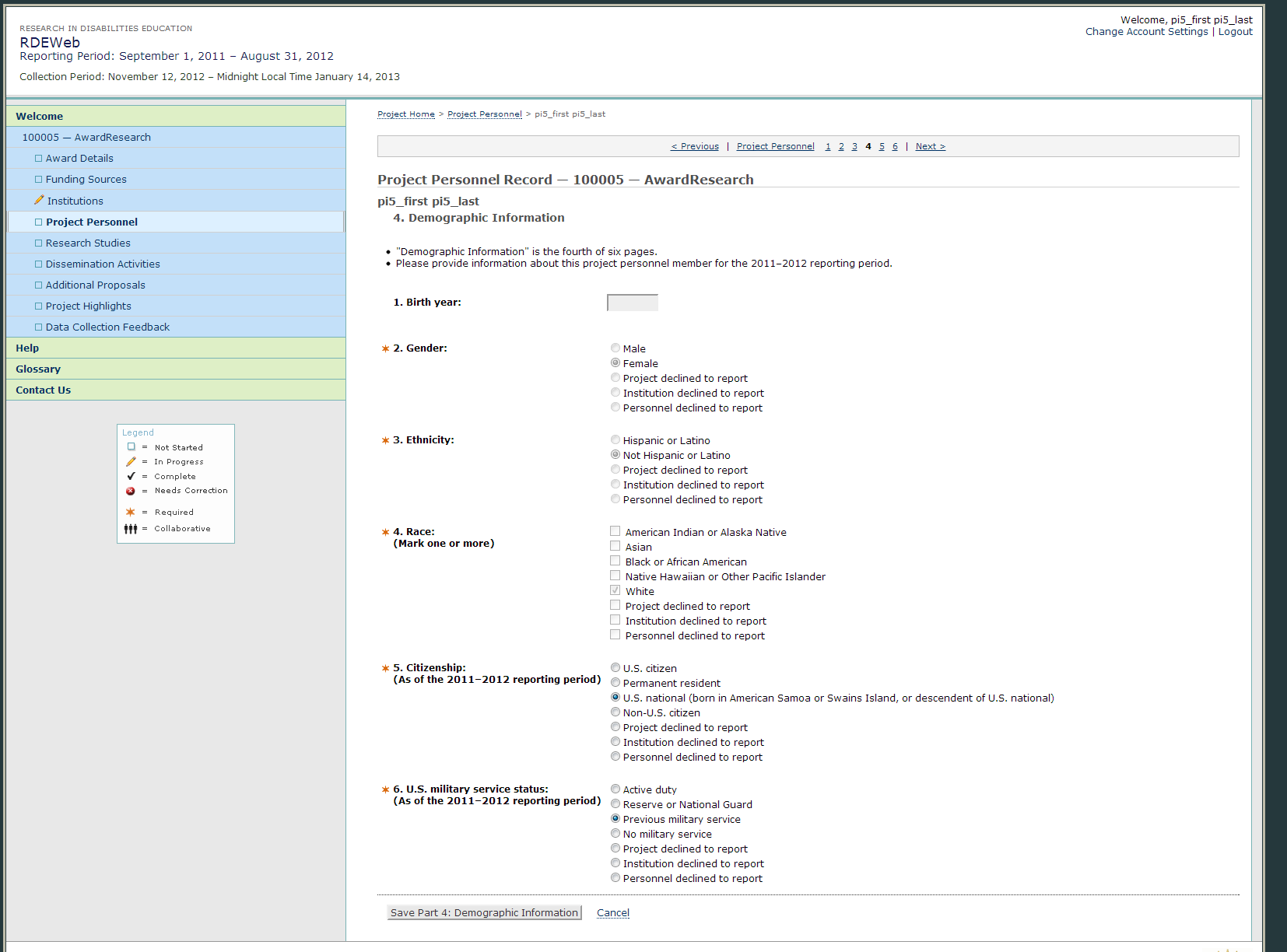The width and height of the screenshot is (1287, 952).
Task: Click the status box icon beside Additional Proposals
Action: [38, 285]
